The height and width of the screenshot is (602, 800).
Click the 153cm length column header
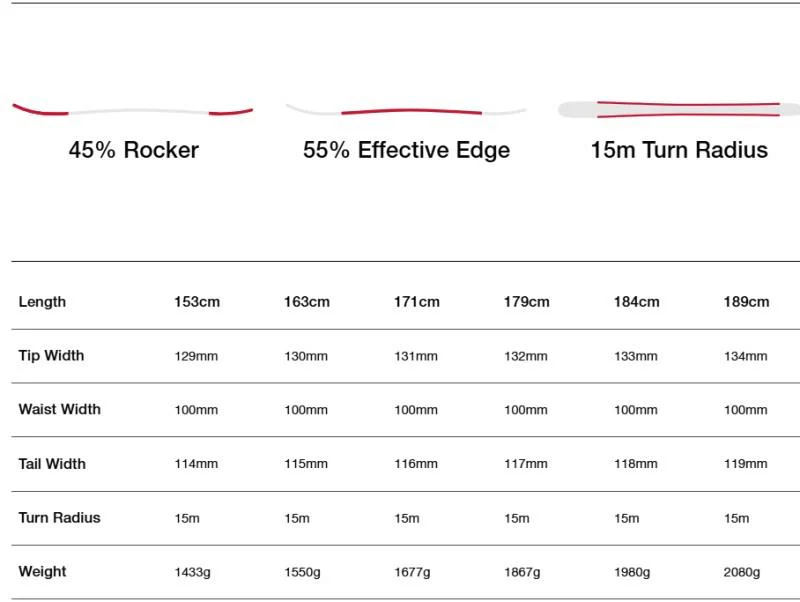pyautogui.click(x=197, y=302)
